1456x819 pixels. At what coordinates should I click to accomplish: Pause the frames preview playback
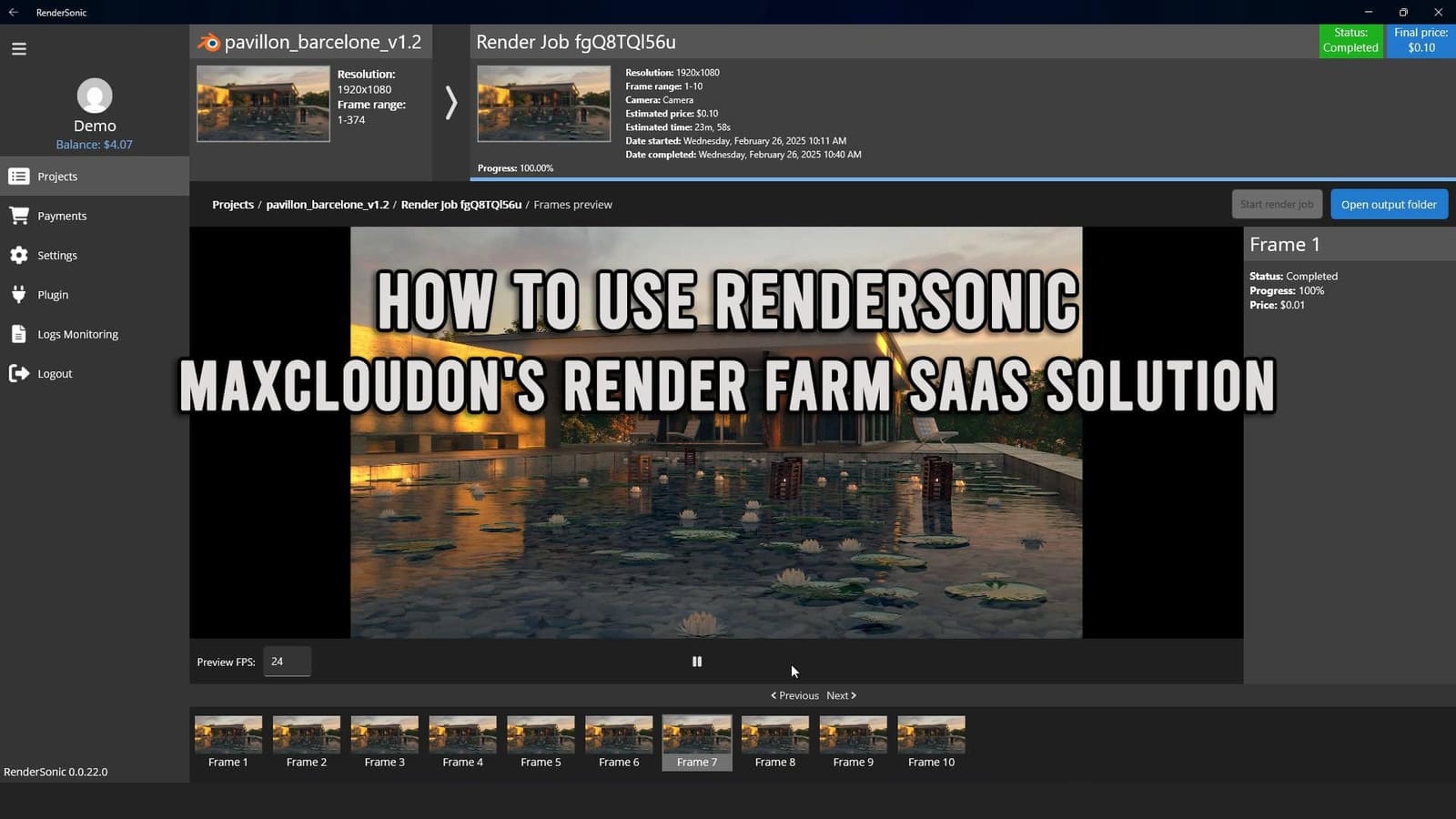pyautogui.click(x=697, y=662)
